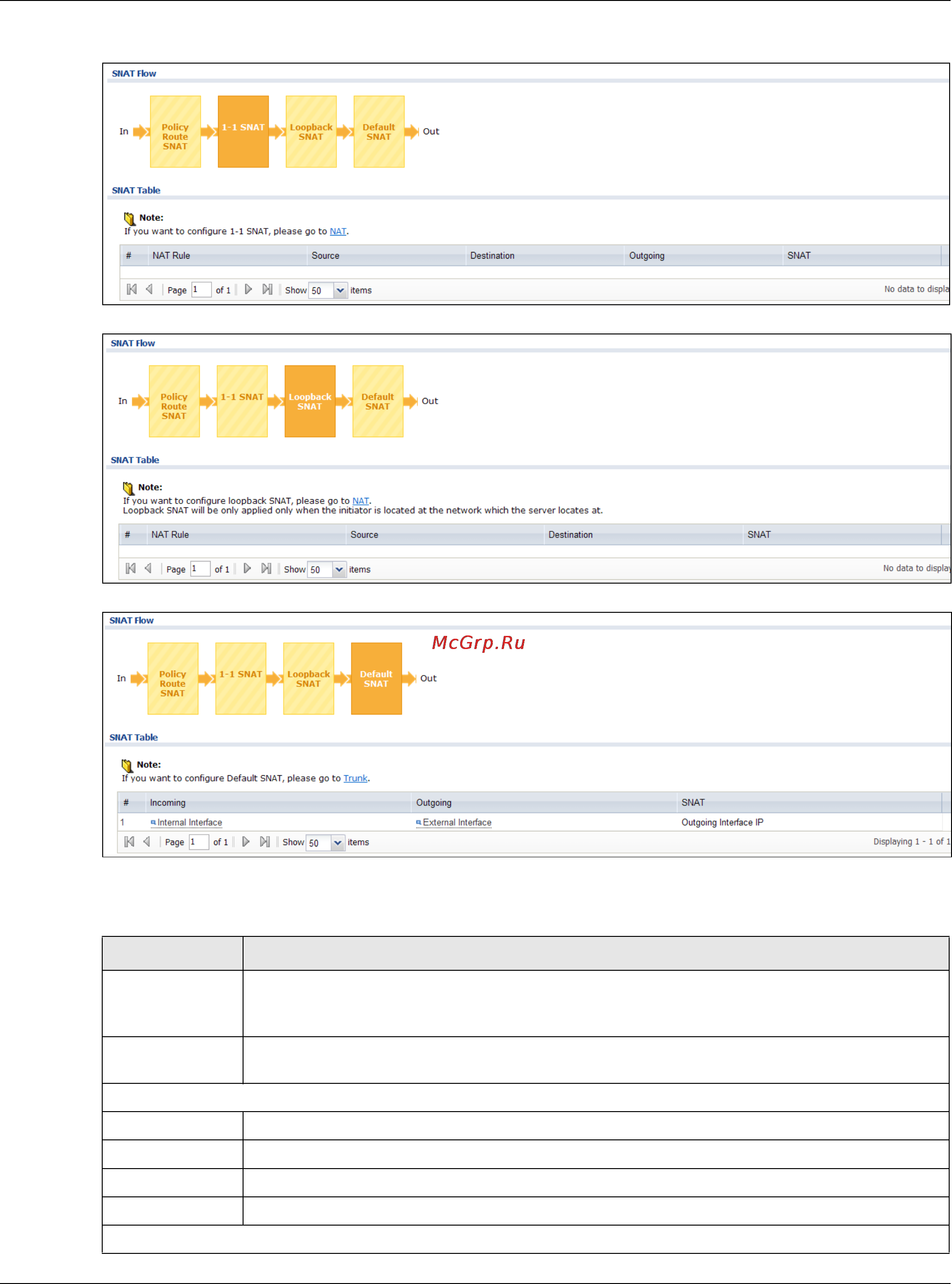The height and width of the screenshot is (1284, 952).
Task: Go to first page in Default SNAT table
Action: point(130,841)
